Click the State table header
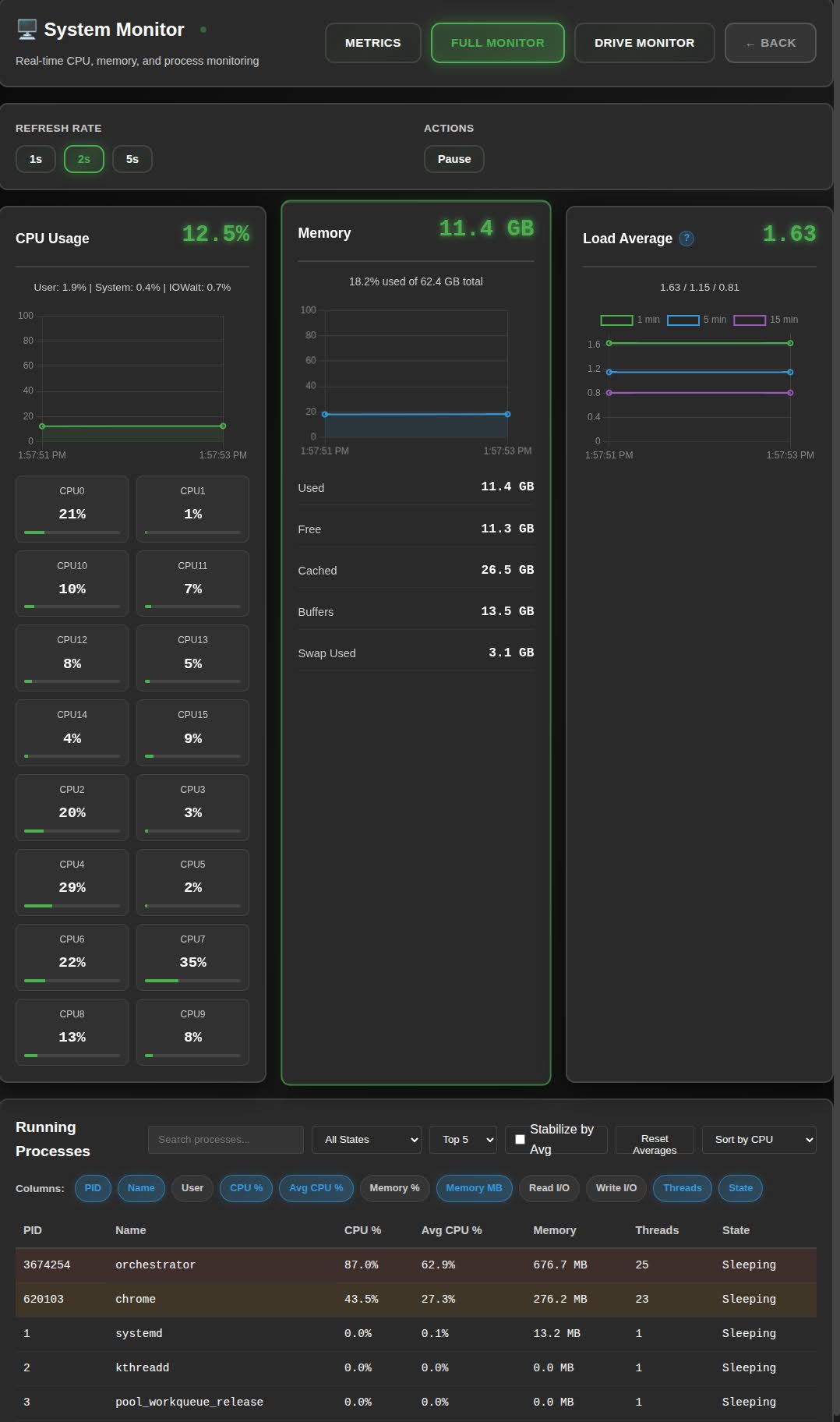Screen dimensions: 840x1422 (736, 1230)
